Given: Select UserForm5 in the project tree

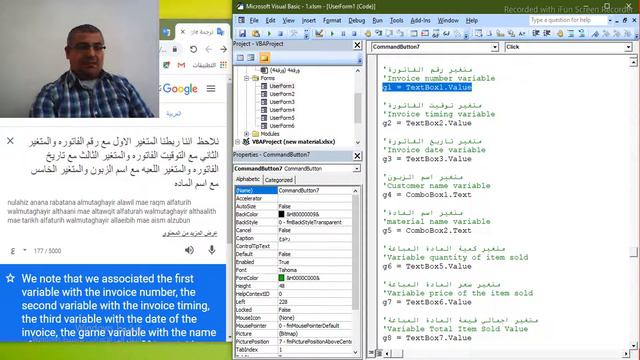Looking at the screenshot, I should (282, 118).
